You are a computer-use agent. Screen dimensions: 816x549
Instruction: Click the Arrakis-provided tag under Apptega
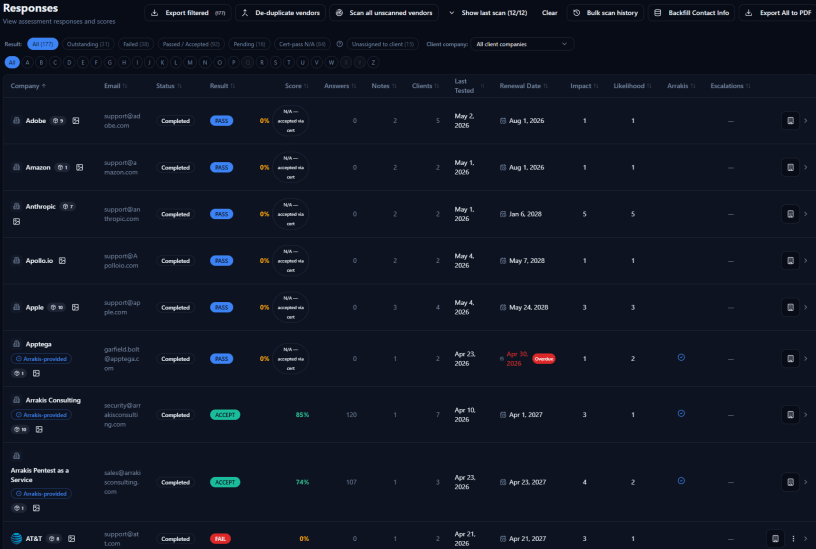(41, 359)
